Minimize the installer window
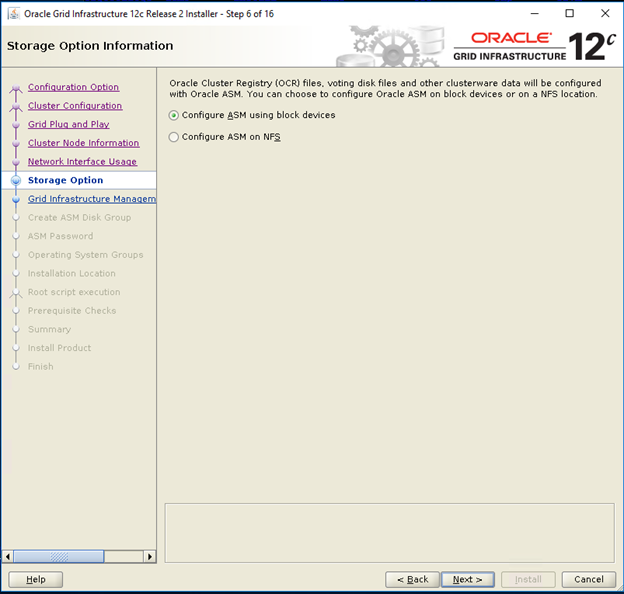 coord(534,14)
